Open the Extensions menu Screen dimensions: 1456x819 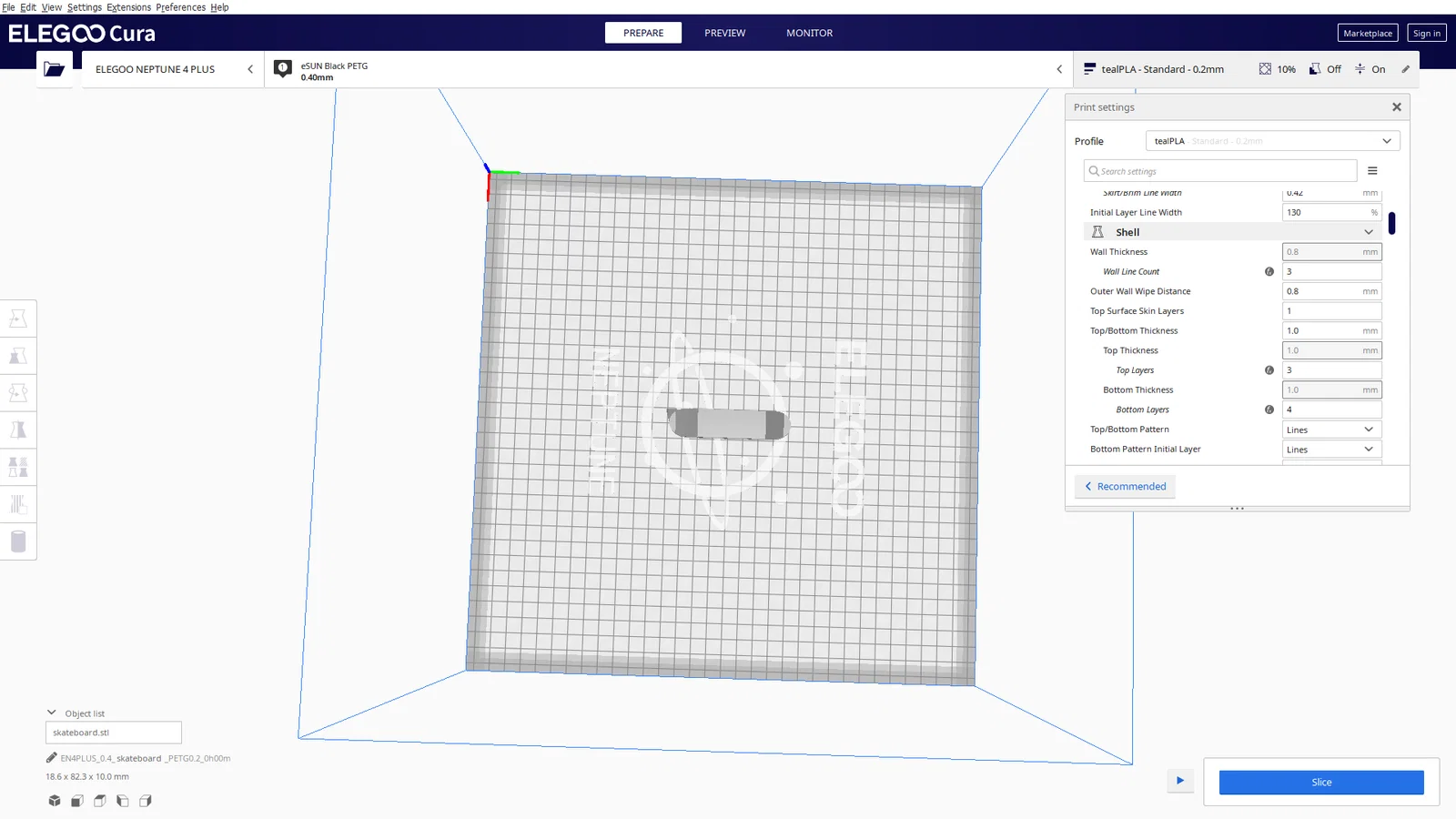coord(129,7)
